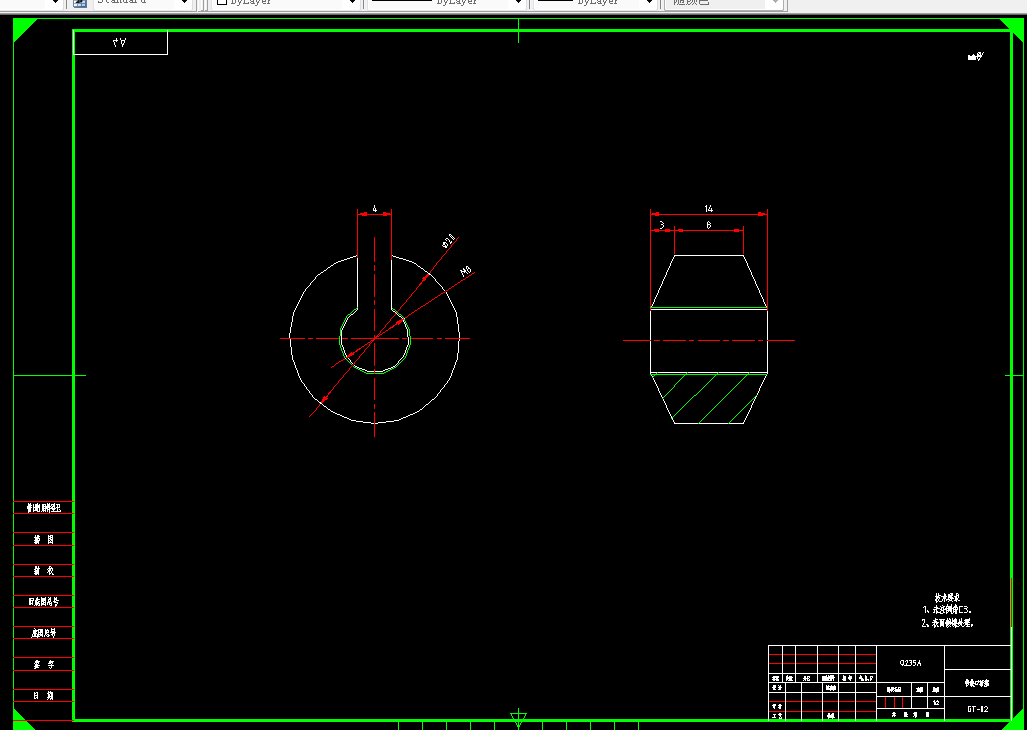Select the 日期 label in left margin table
This screenshot has width=1027, height=730.
click(44, 695)
